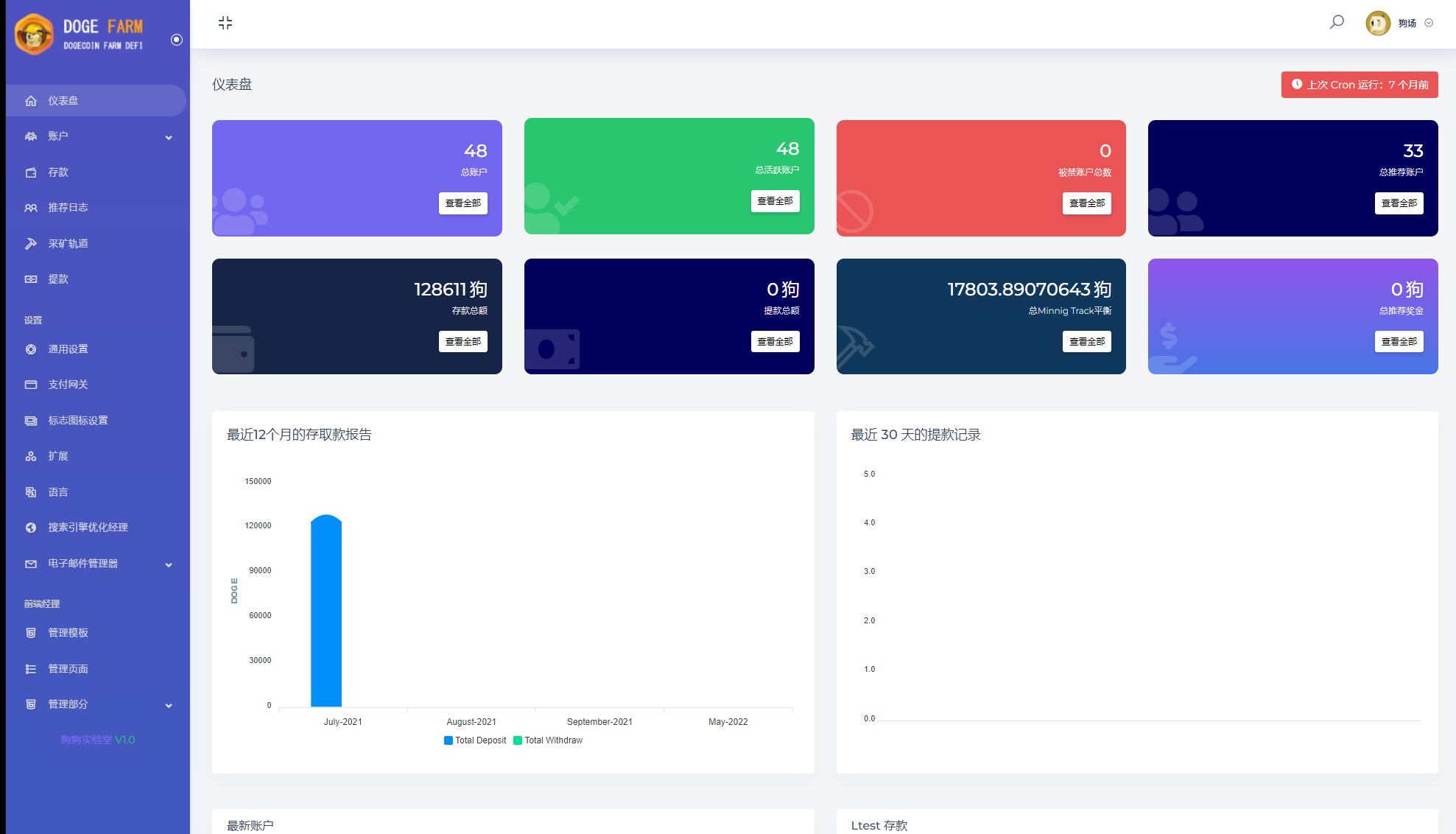Expand the 账户 accounts menu
1456x834 pixels.
[x=59, y=136]
